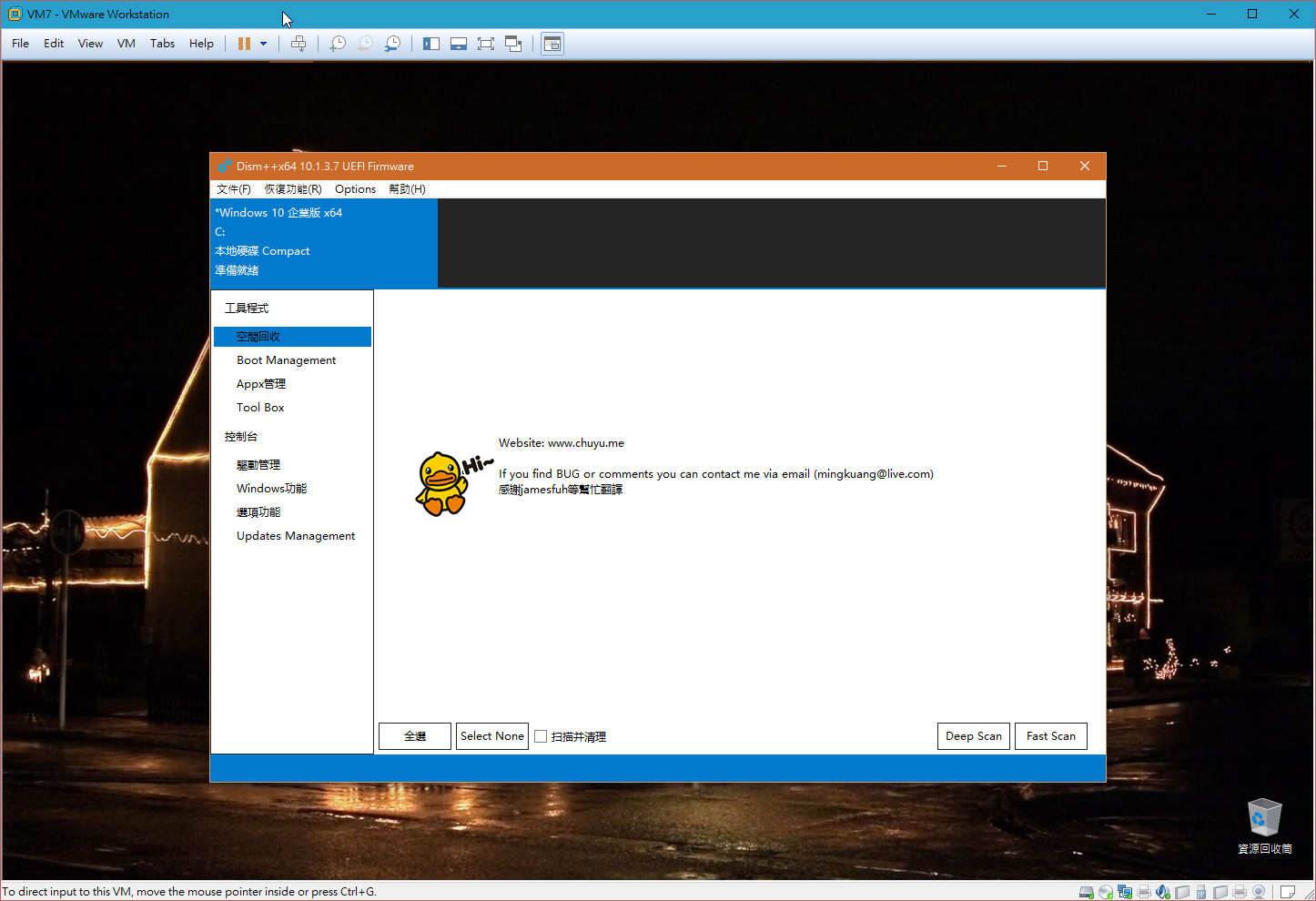The height and width of the screenshot is (901, 1316).
Task: Click the mingkuang@live.com contact email text
Action: pyautogui.click(x=874, y=474)
